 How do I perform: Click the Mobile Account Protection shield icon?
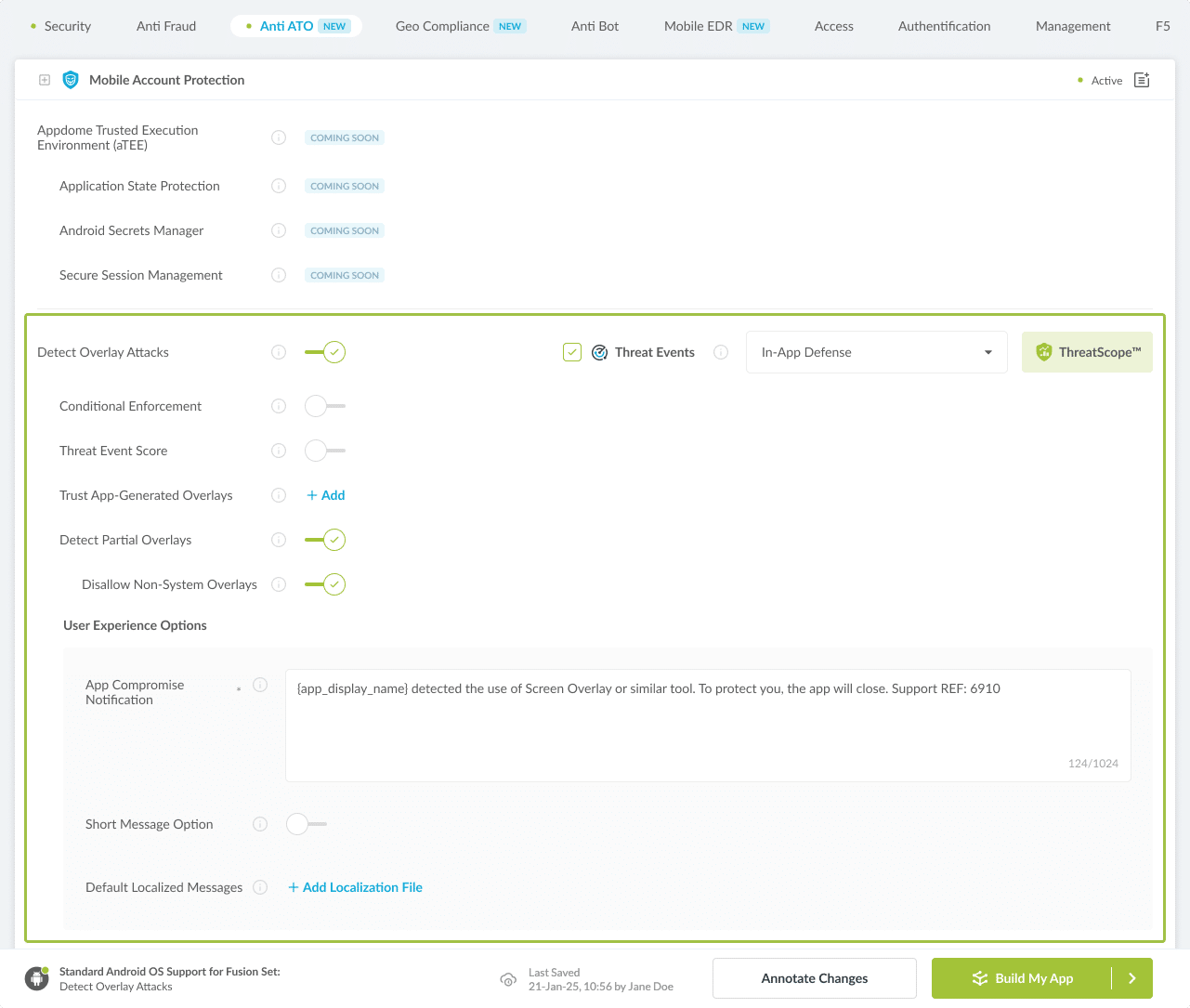71,80
